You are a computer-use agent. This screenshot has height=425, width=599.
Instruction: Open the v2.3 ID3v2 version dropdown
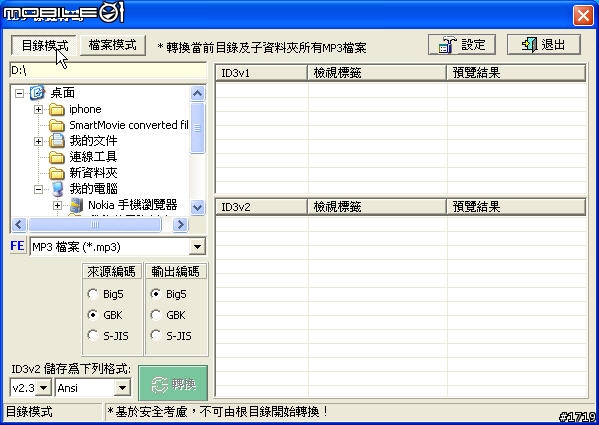coord(44,388)
